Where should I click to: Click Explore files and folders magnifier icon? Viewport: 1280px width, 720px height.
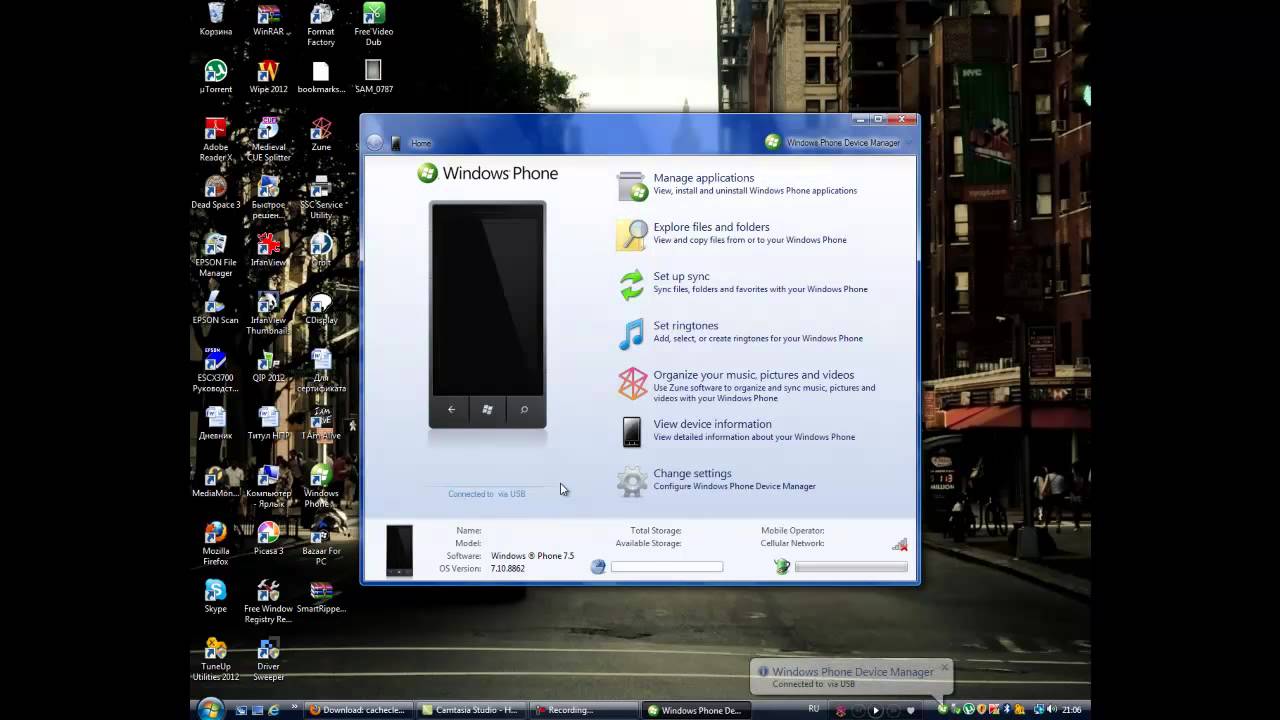632,235
